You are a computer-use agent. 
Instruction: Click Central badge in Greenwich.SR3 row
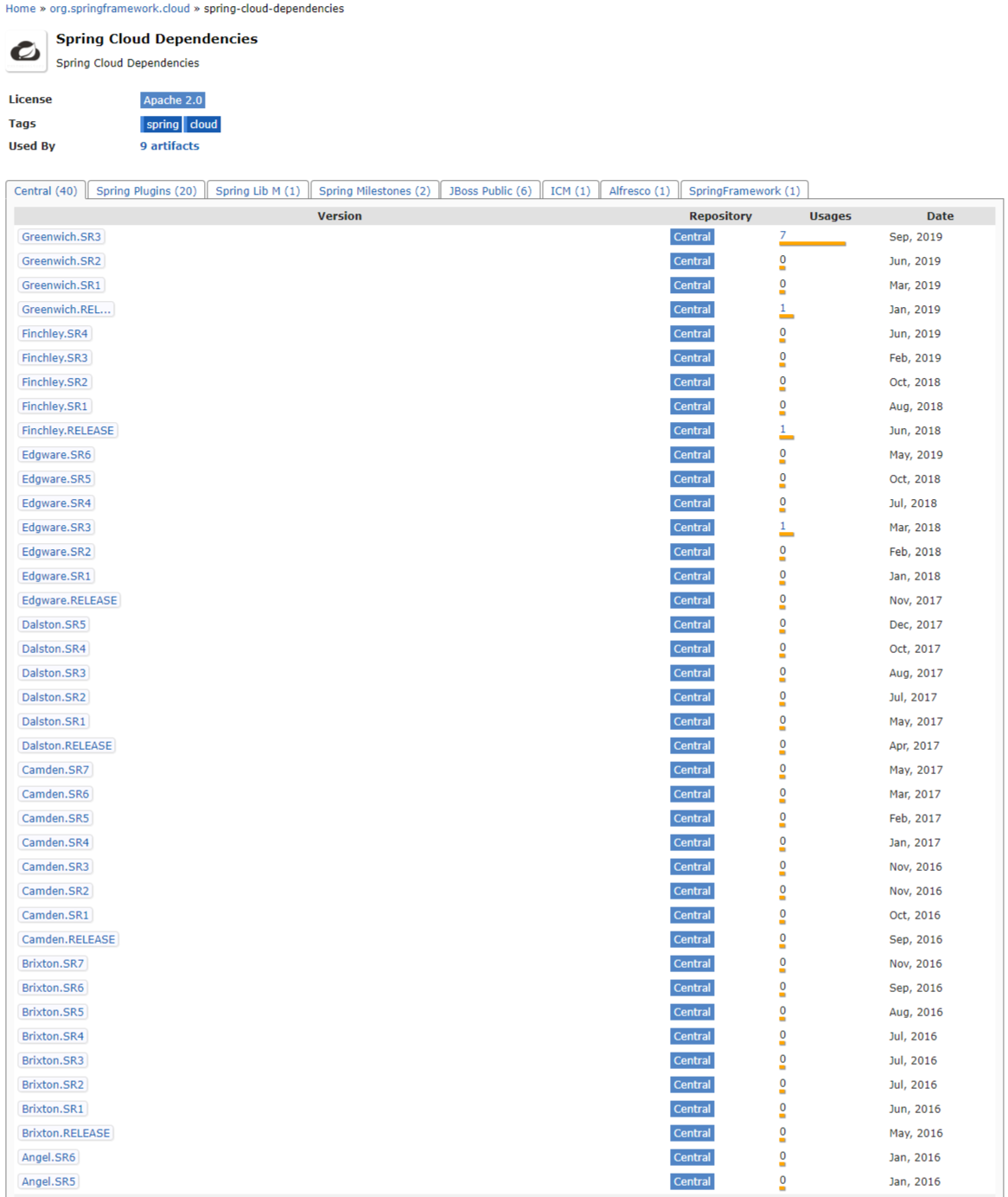[x=692, y=237]
